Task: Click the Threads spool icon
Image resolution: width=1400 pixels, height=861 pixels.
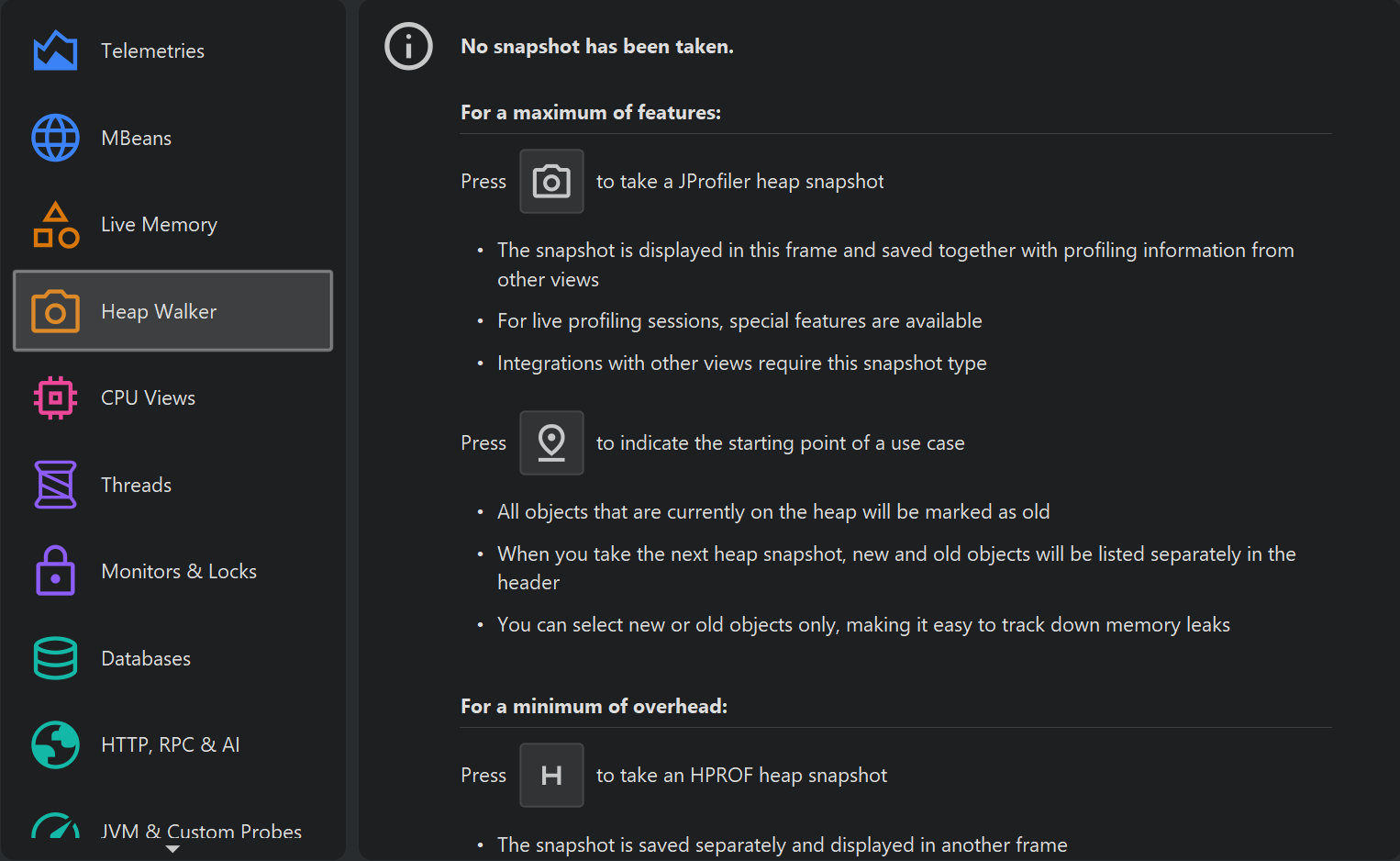Action: [x=55, y=485]
